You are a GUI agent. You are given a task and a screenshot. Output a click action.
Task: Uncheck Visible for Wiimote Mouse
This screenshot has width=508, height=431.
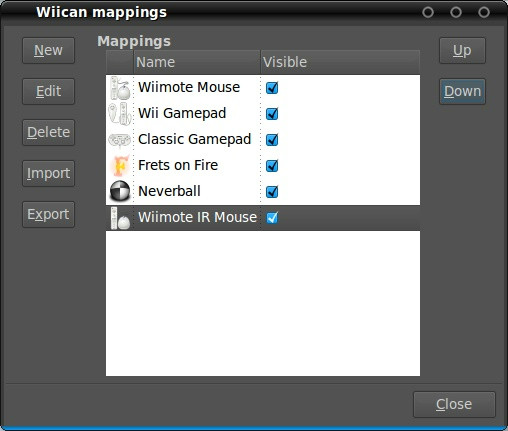(x=272, y=88)
